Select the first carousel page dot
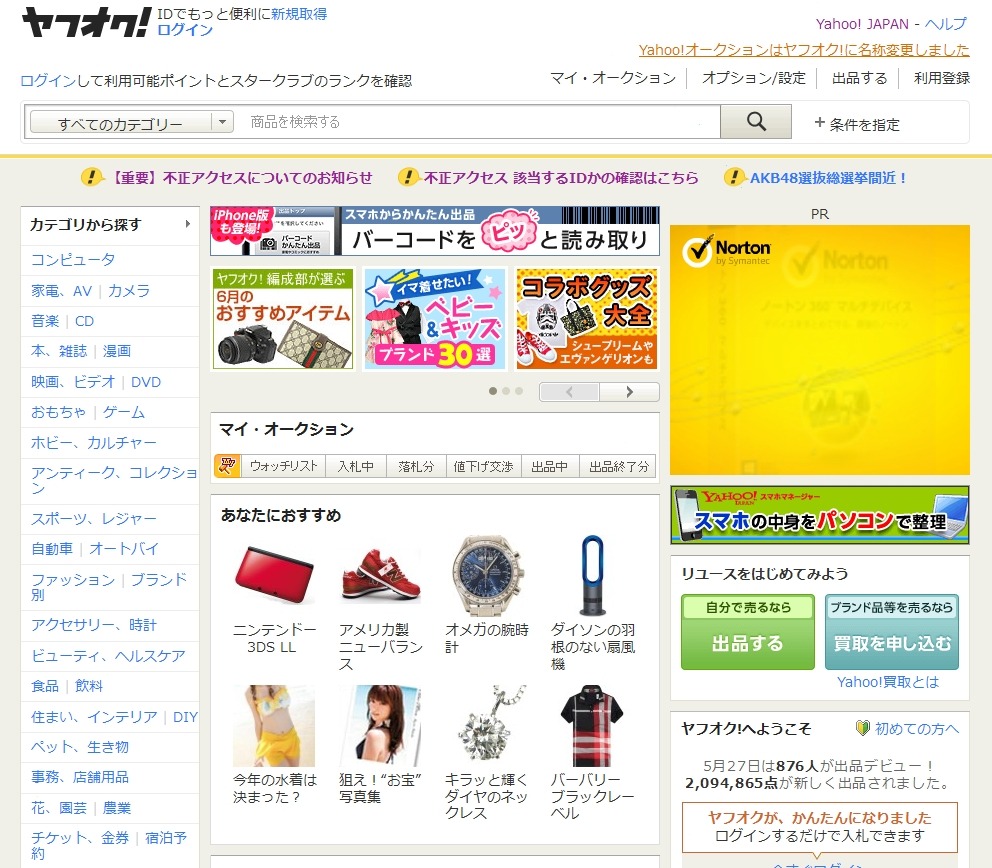This screenshot has width=992, height=868. [x=493, y=391]
